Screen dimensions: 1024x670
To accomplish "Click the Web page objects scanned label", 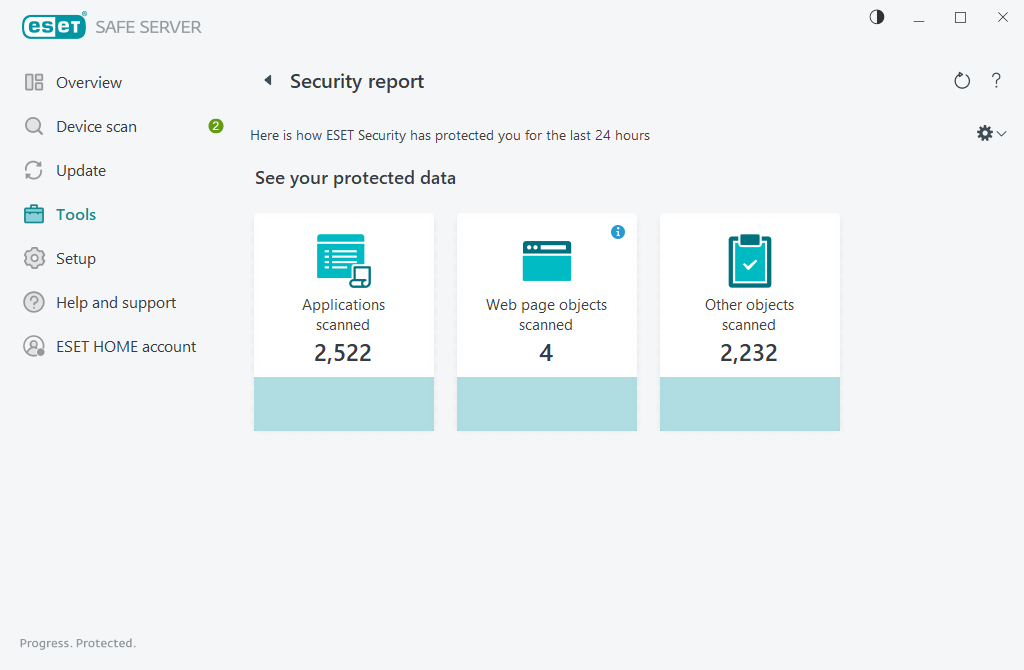I will pos(547,315).
